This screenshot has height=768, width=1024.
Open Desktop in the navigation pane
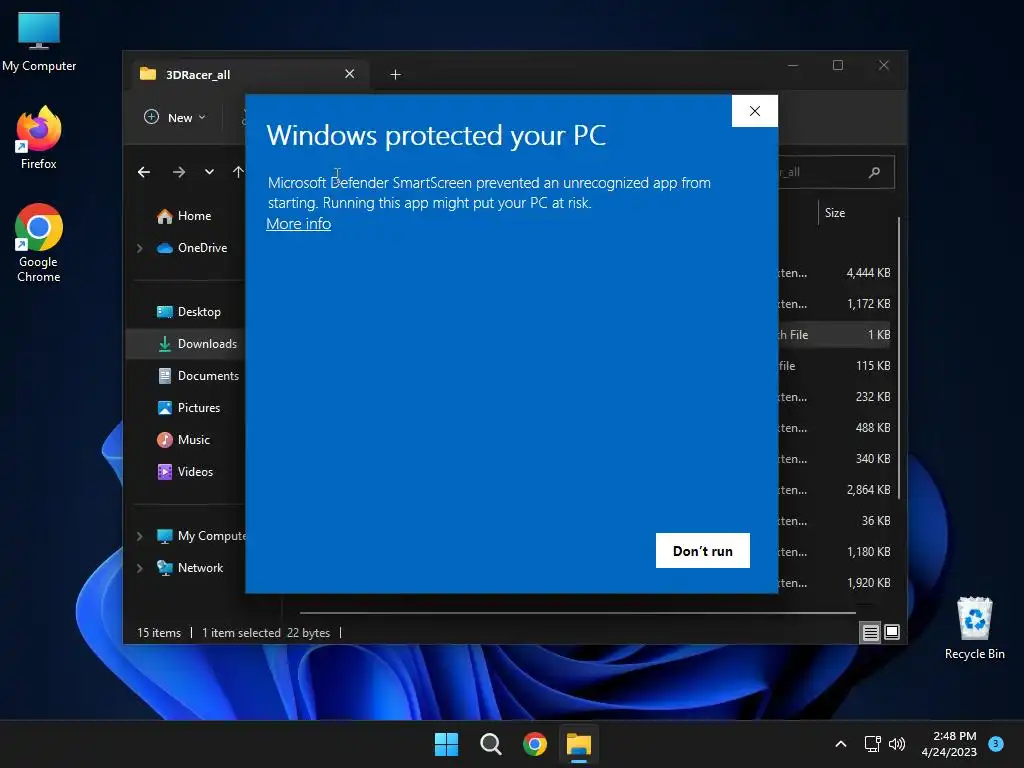point(189,312)
